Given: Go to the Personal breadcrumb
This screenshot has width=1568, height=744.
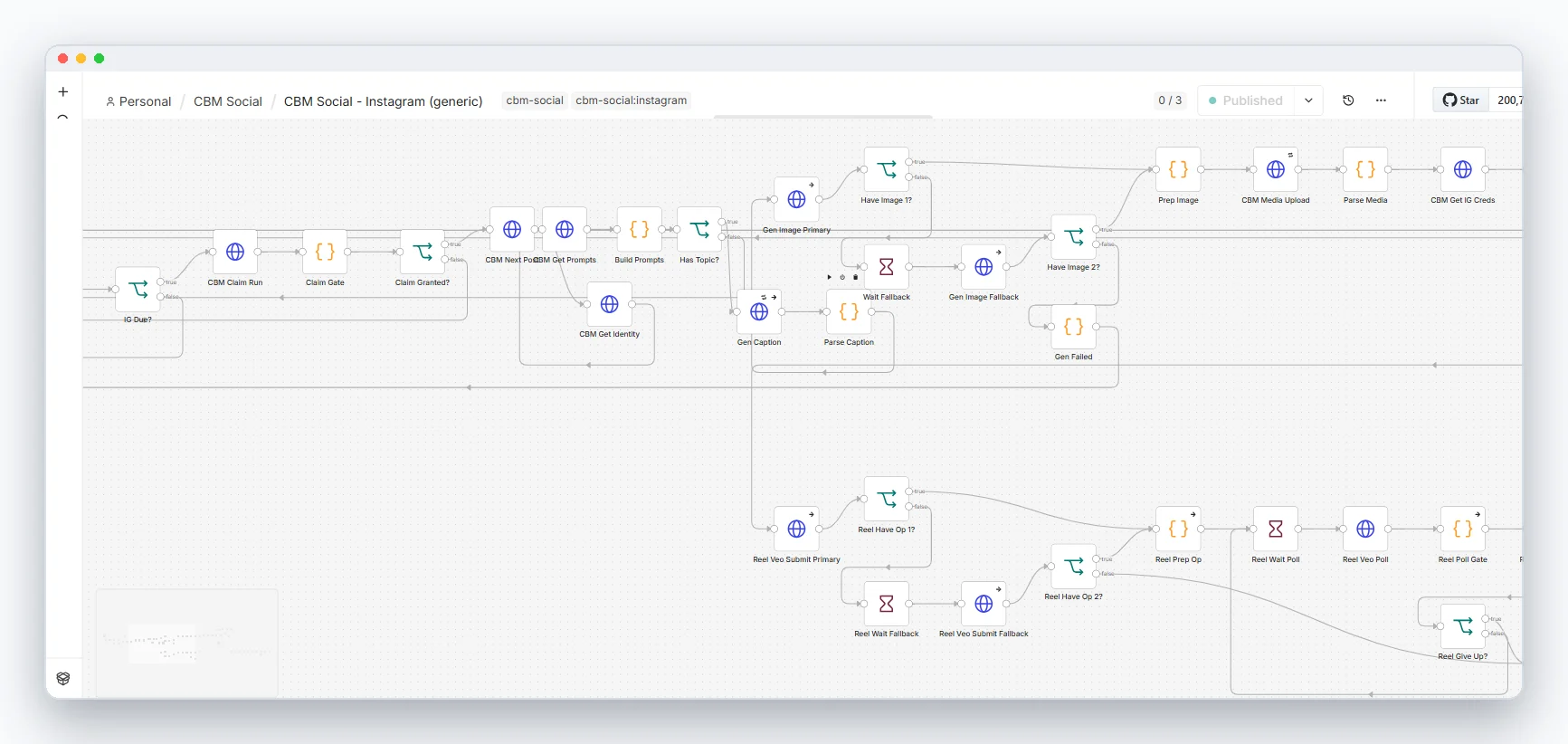Looking at the screenshot, I should [x=138, y=101].
